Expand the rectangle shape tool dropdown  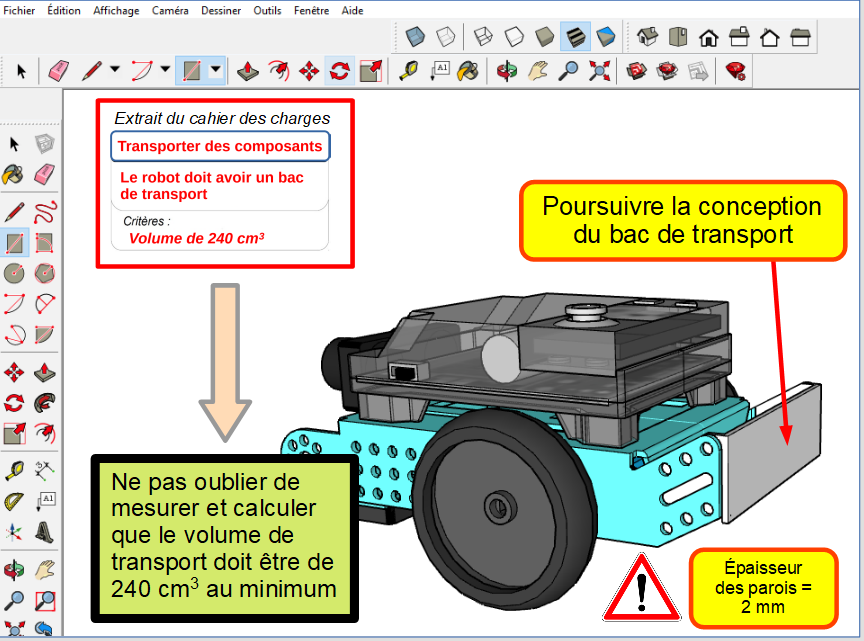point(215,70)
